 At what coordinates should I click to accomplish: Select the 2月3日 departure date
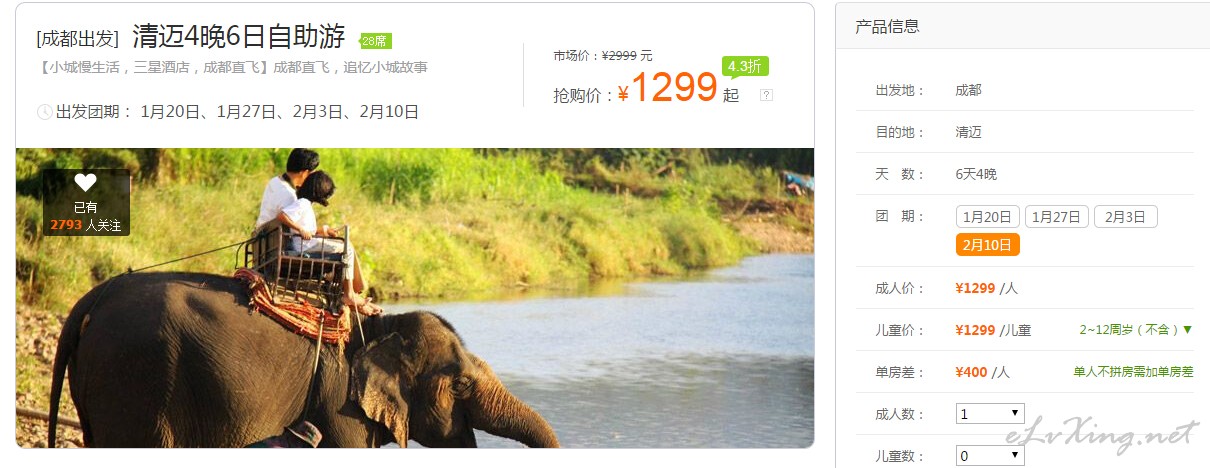[x=1125, y=217]
